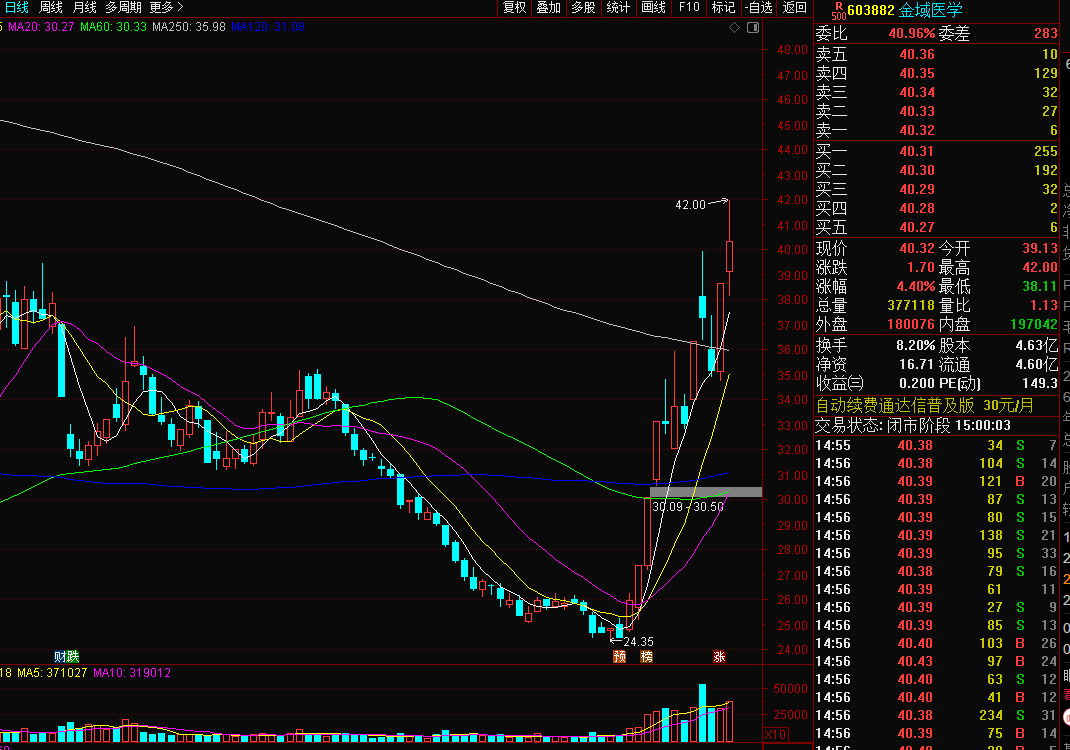
Task: Click the diamond icon above chart
Action: (734, 28)
